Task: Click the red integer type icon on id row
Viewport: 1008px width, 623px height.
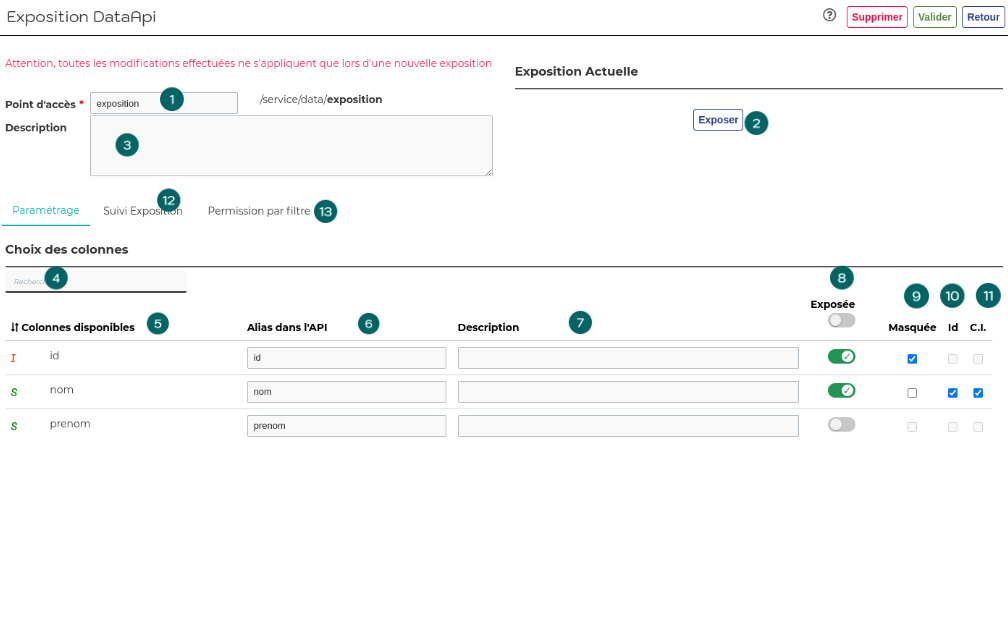Action: point(13,356)
